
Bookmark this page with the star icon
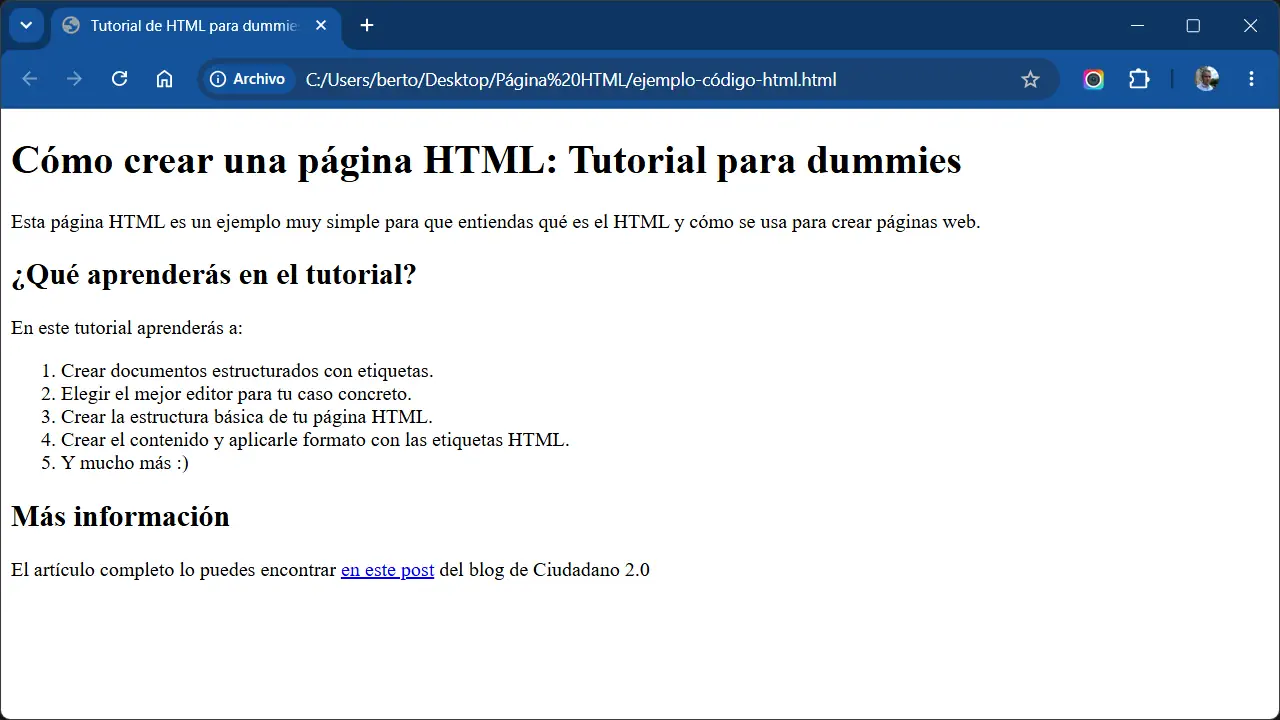pyautogui.click(x=1030, y=79)
